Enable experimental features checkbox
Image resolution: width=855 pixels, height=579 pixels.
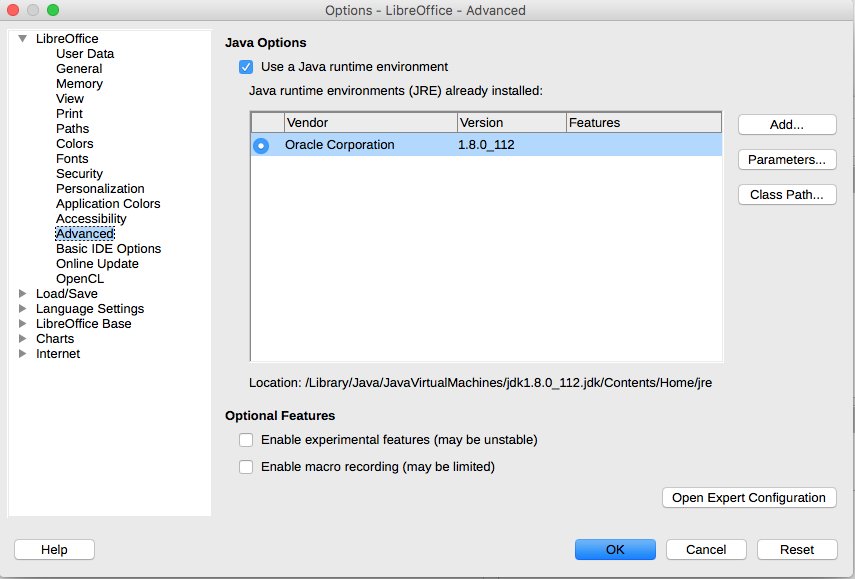pyautogui.click(x=246, y=440)
